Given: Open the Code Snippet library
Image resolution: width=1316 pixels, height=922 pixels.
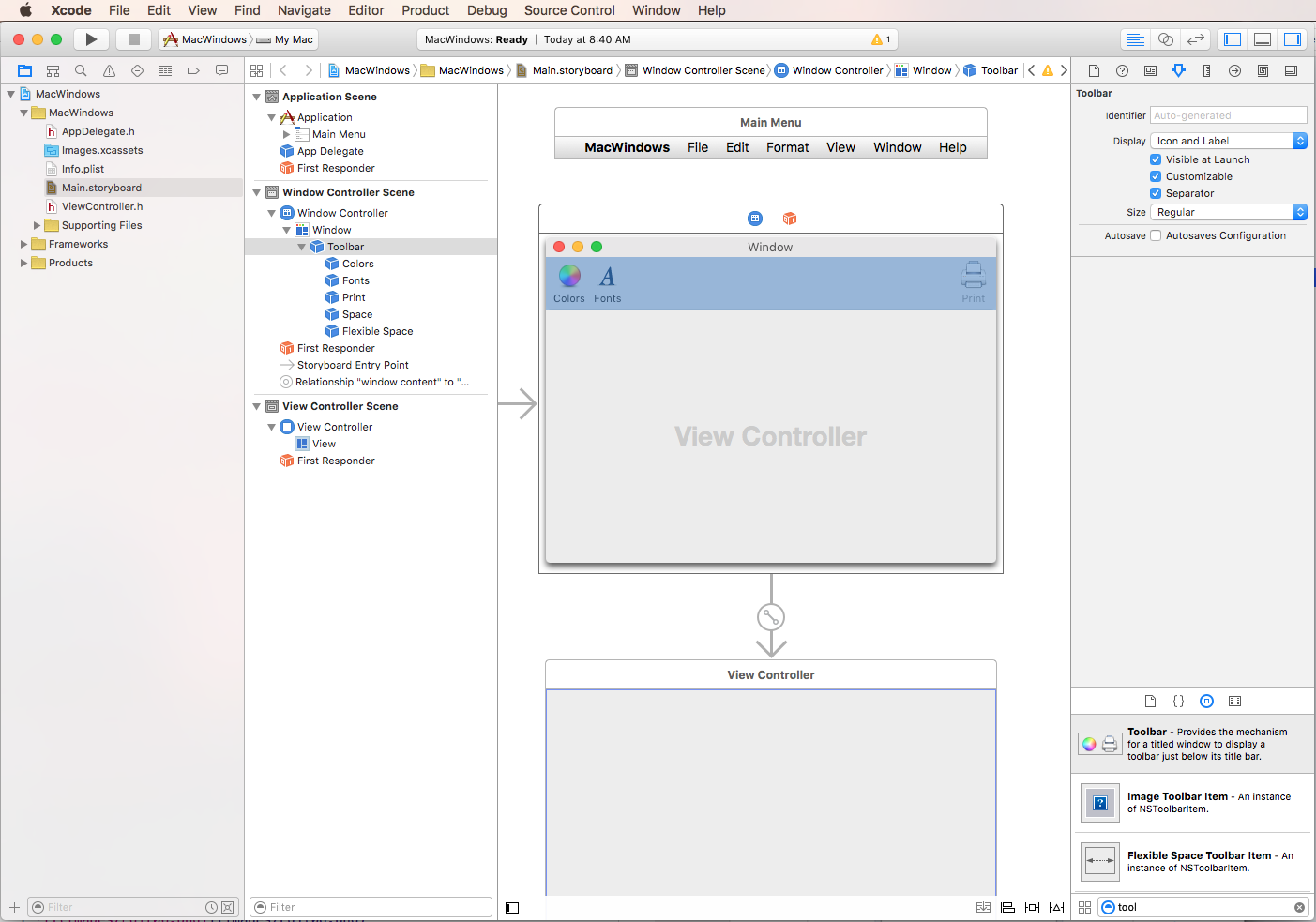Looking at the screenshot, I should coord(1178,701).
